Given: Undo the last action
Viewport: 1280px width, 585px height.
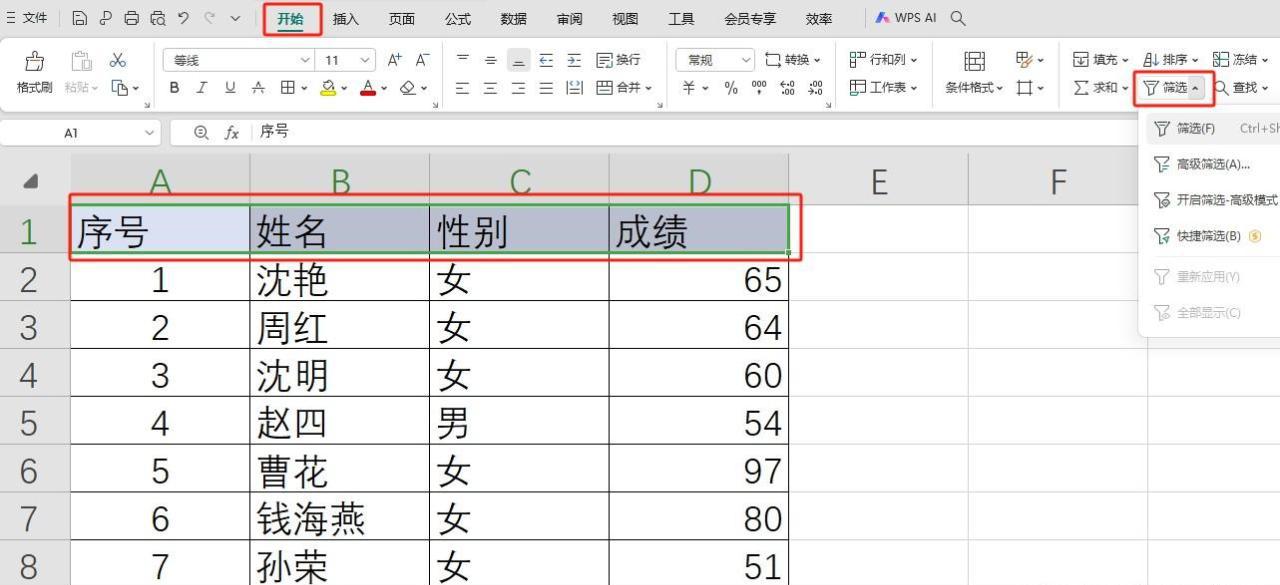Looking at the screenshot, I should (x=184, y=18).
